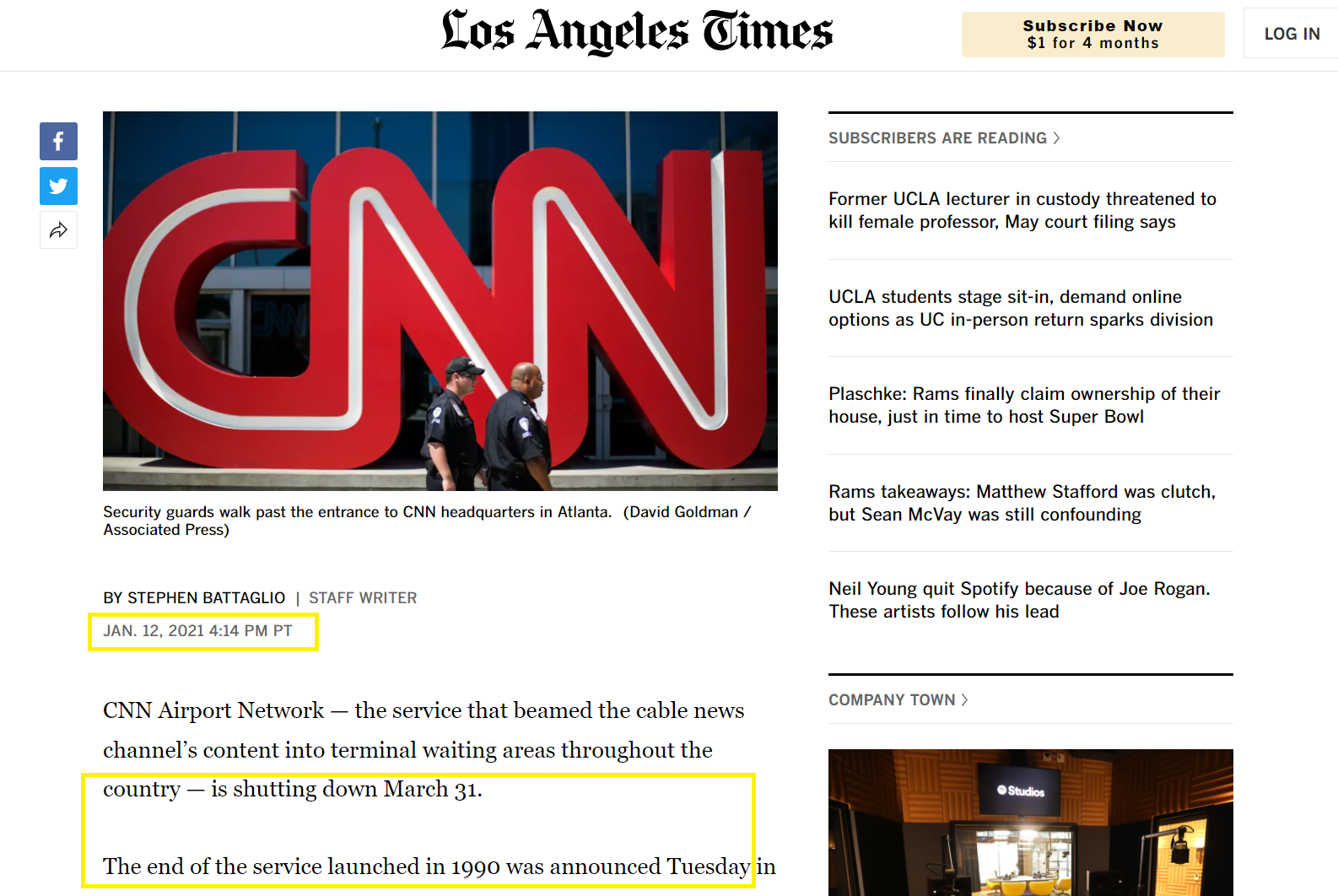Open the Los Angeles Times logo

click(x=637, y=32)
